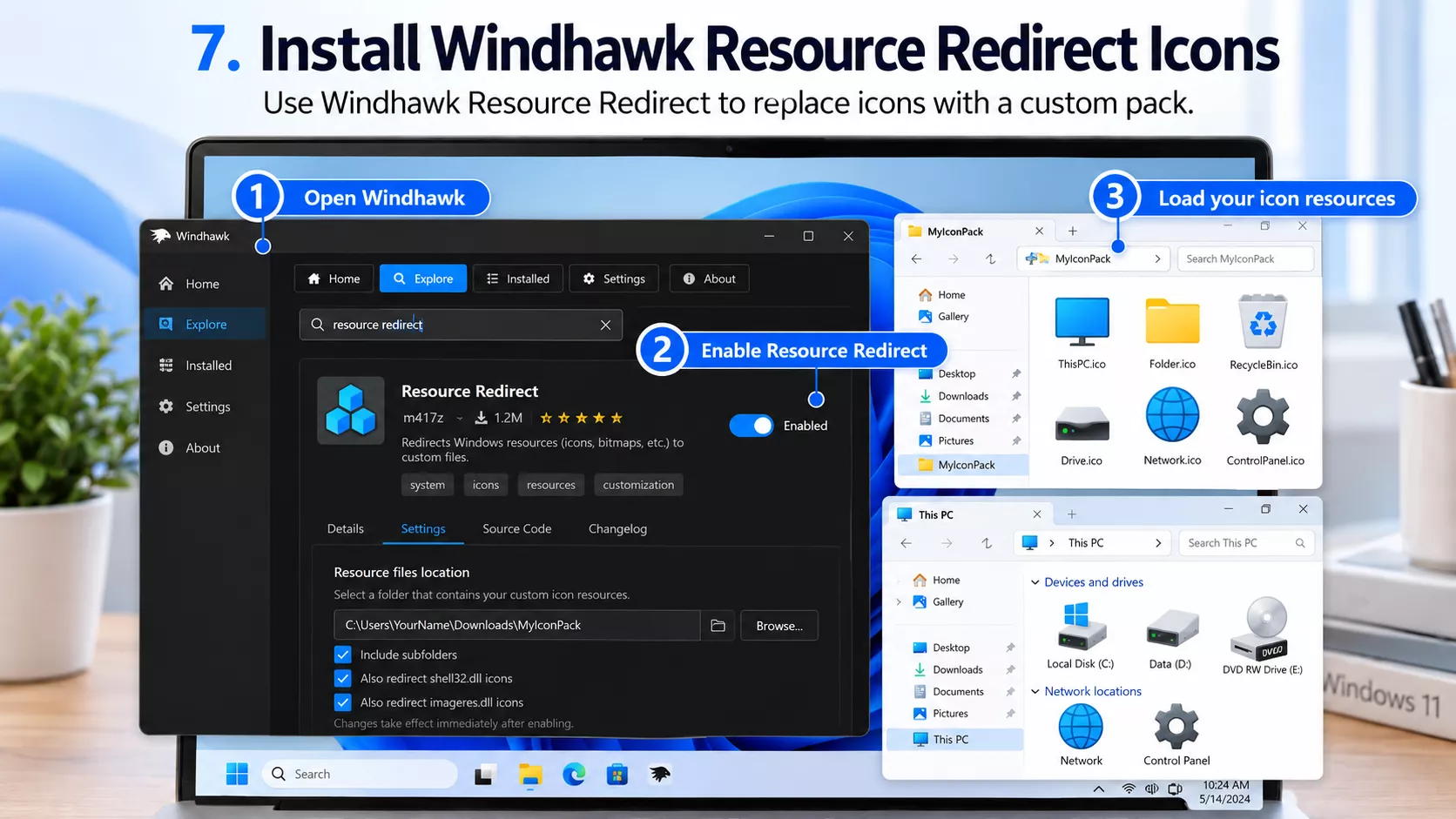Image resolution: width=1456 pixels, height=819 pixels.
Task: Open File Explorer from the taskbar
Action: pyautogui.click(x=530, y=774)
